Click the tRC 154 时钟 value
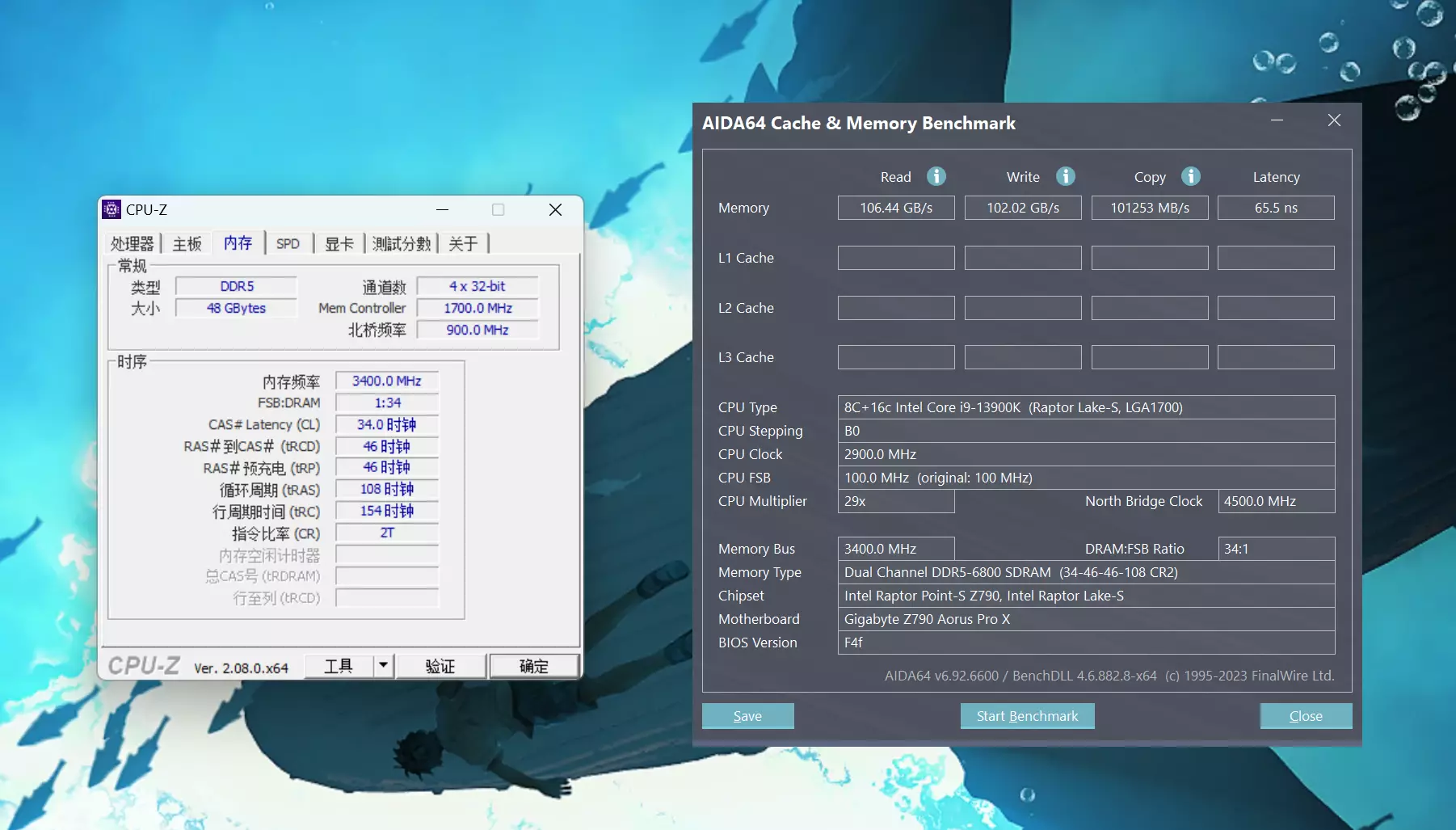The height and width of the screenshot is (830, 1456). coord(387,511)
